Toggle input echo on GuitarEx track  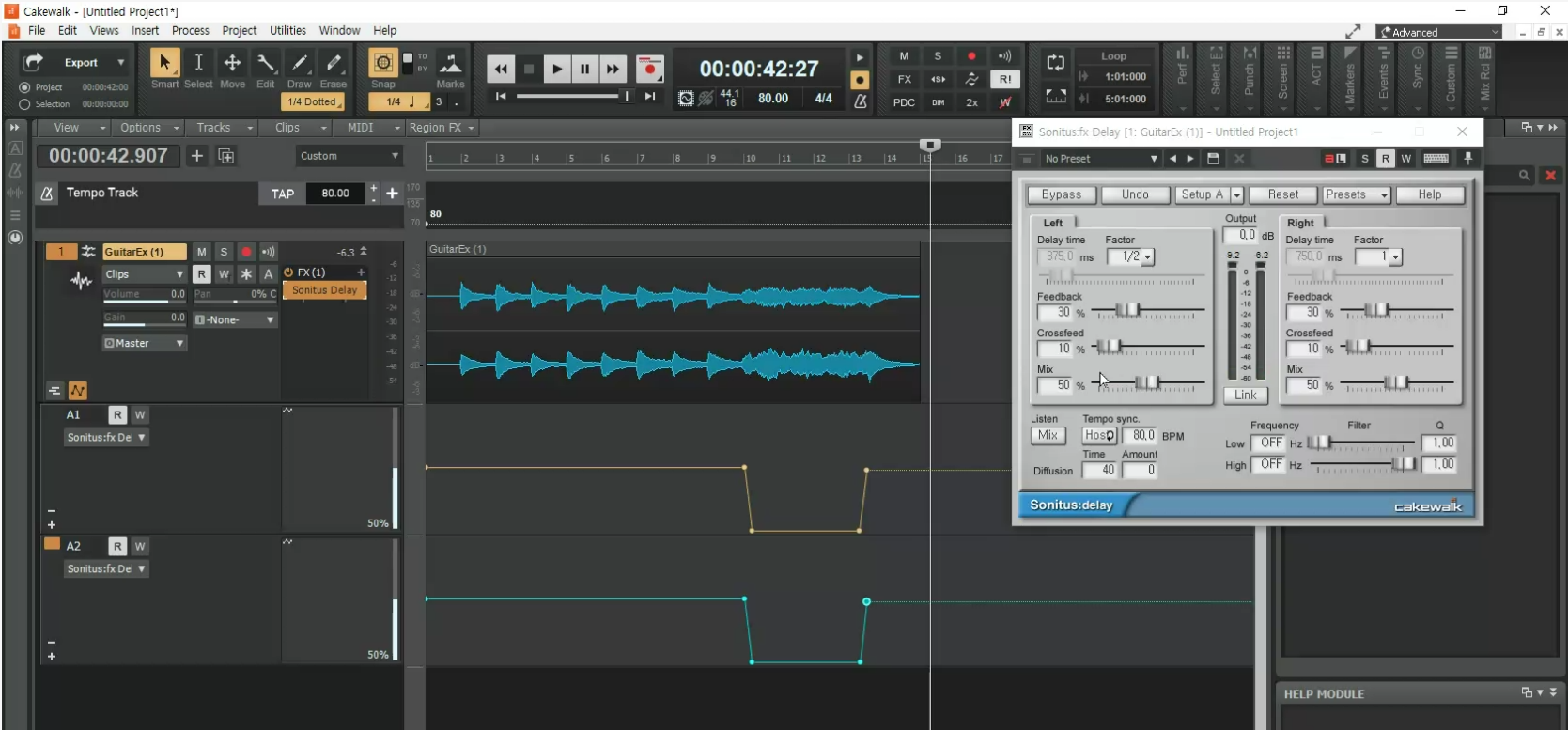(x=269, y=252)
